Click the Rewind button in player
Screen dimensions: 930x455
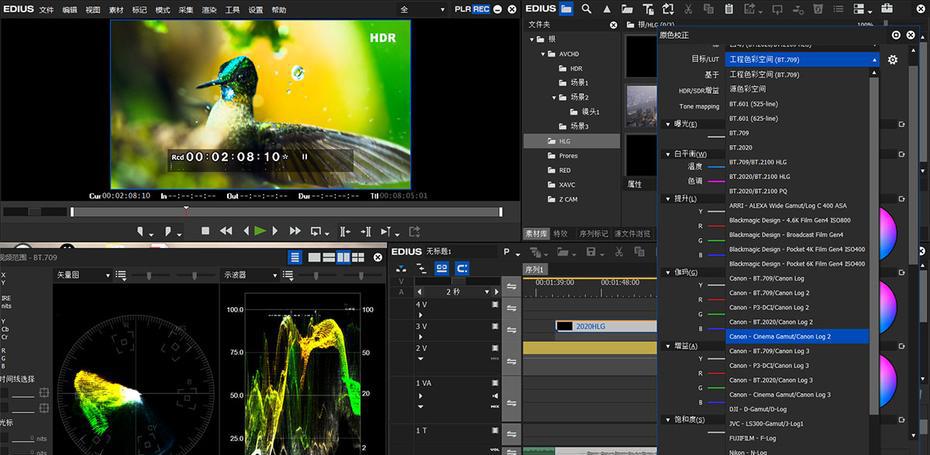point(226,231)
